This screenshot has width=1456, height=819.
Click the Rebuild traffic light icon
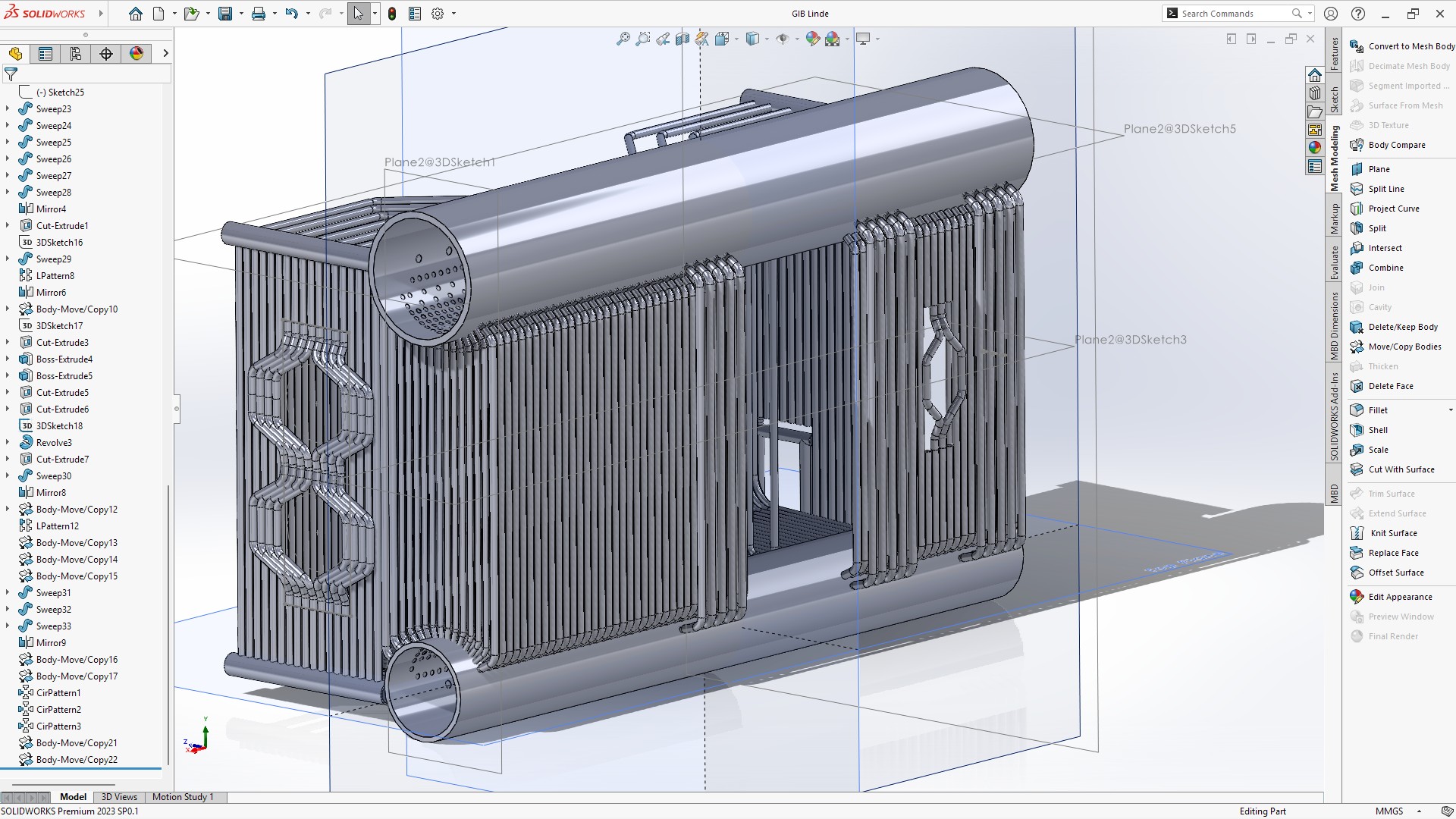(x=392, y=14)
